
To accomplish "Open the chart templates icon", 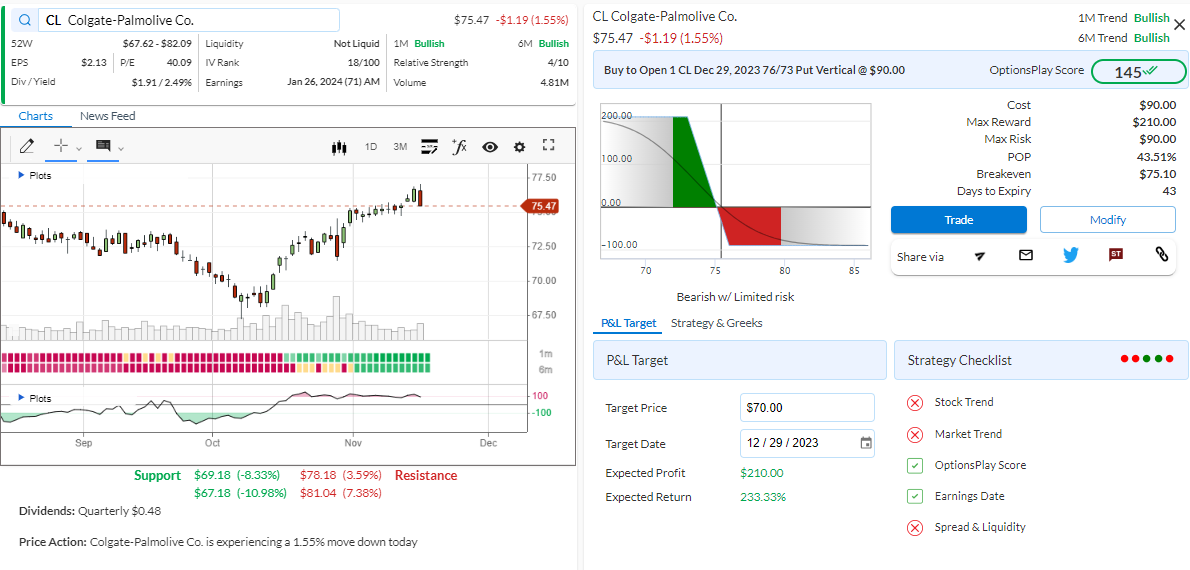I will pos(430,146).
